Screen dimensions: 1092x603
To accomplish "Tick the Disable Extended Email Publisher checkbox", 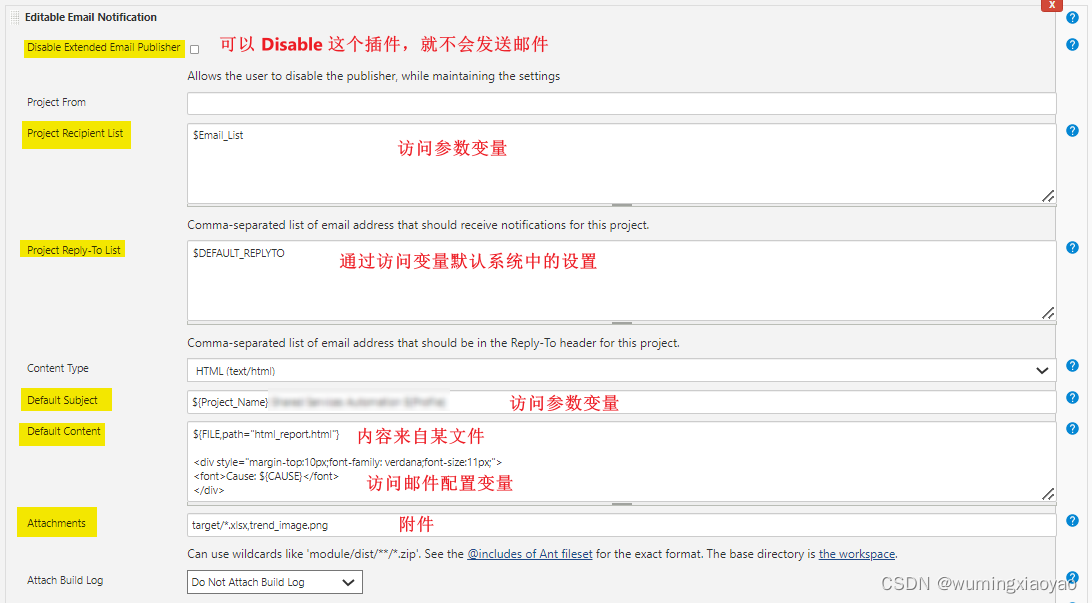I will (x=194, y=49).
